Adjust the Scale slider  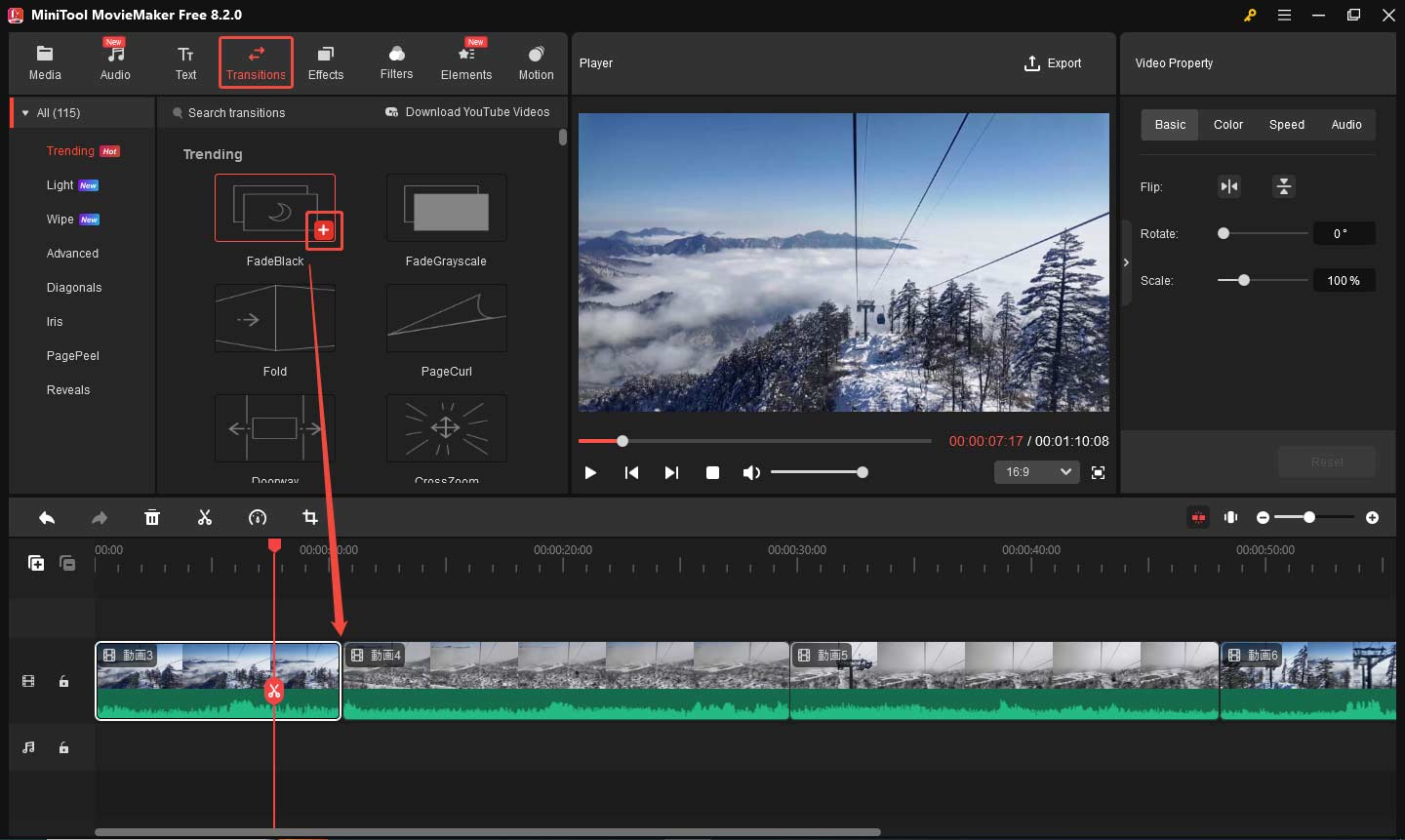1264,280
